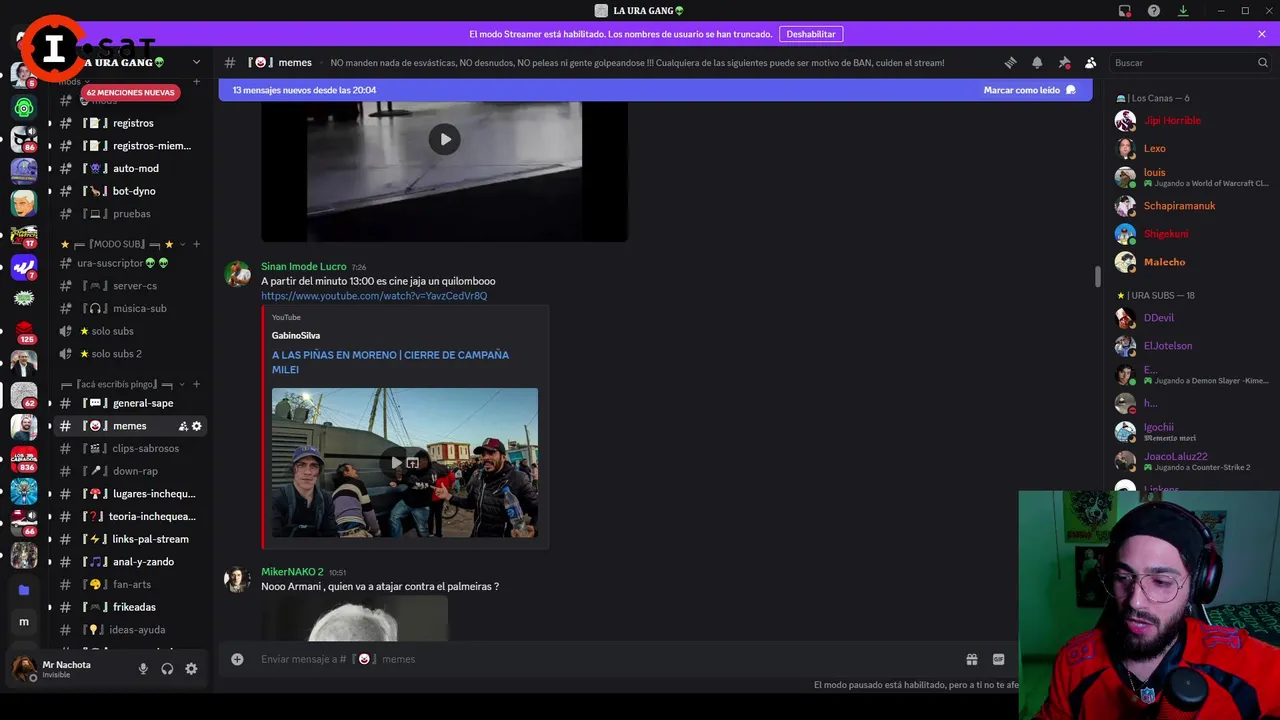This screenshot has width=1280, height=720.
Task: Open the teoria-inchequea... channel
Action: pos(130,517)
